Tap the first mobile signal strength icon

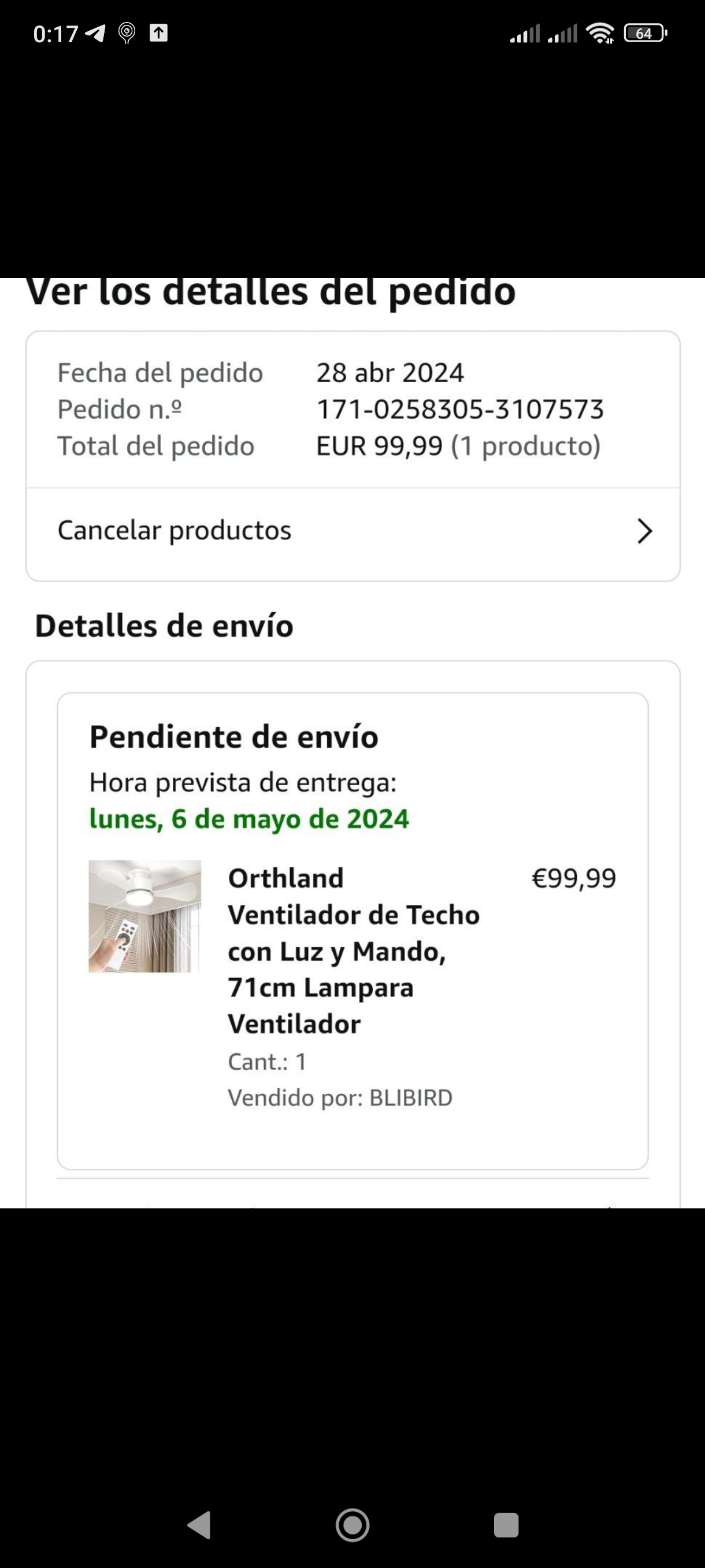click(x=524, y=34)
